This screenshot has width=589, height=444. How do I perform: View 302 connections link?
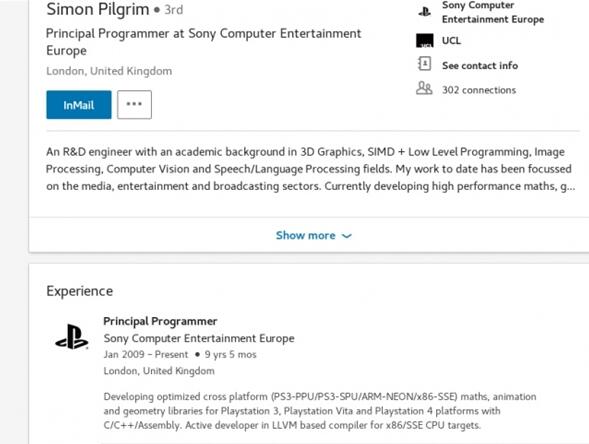click(479, 90)
